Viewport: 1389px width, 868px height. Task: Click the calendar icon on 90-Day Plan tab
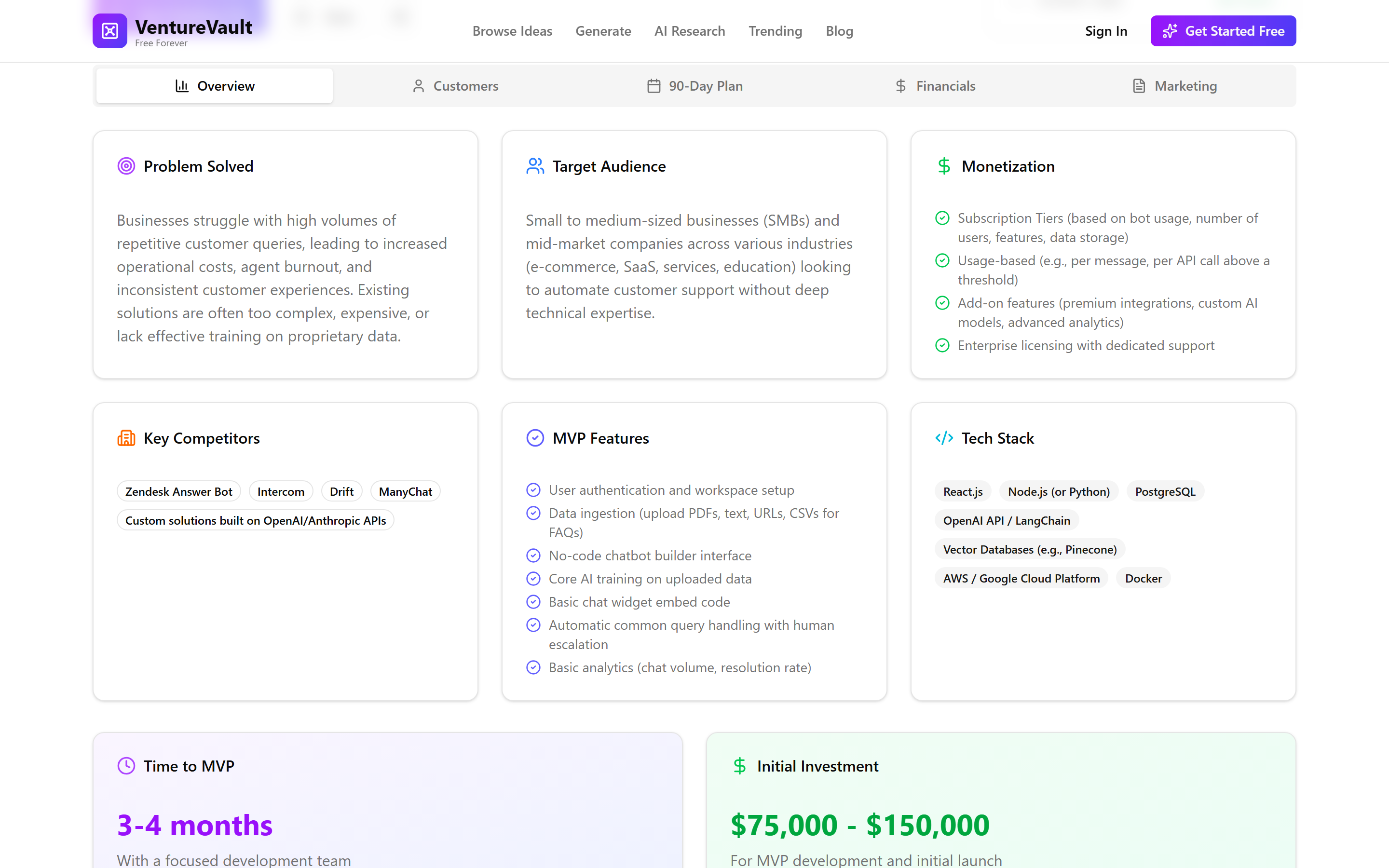coord(653,85)
